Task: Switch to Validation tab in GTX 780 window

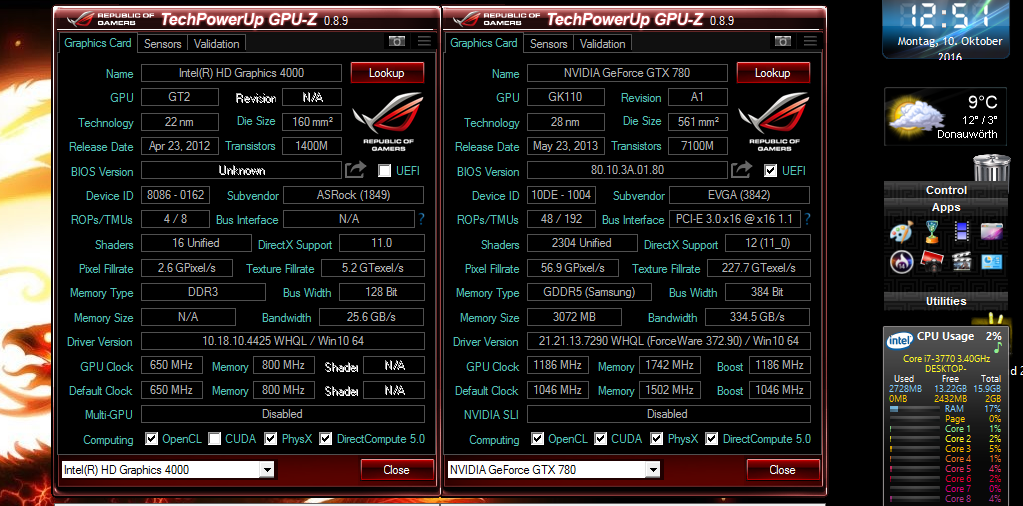Action: point(603,44)
